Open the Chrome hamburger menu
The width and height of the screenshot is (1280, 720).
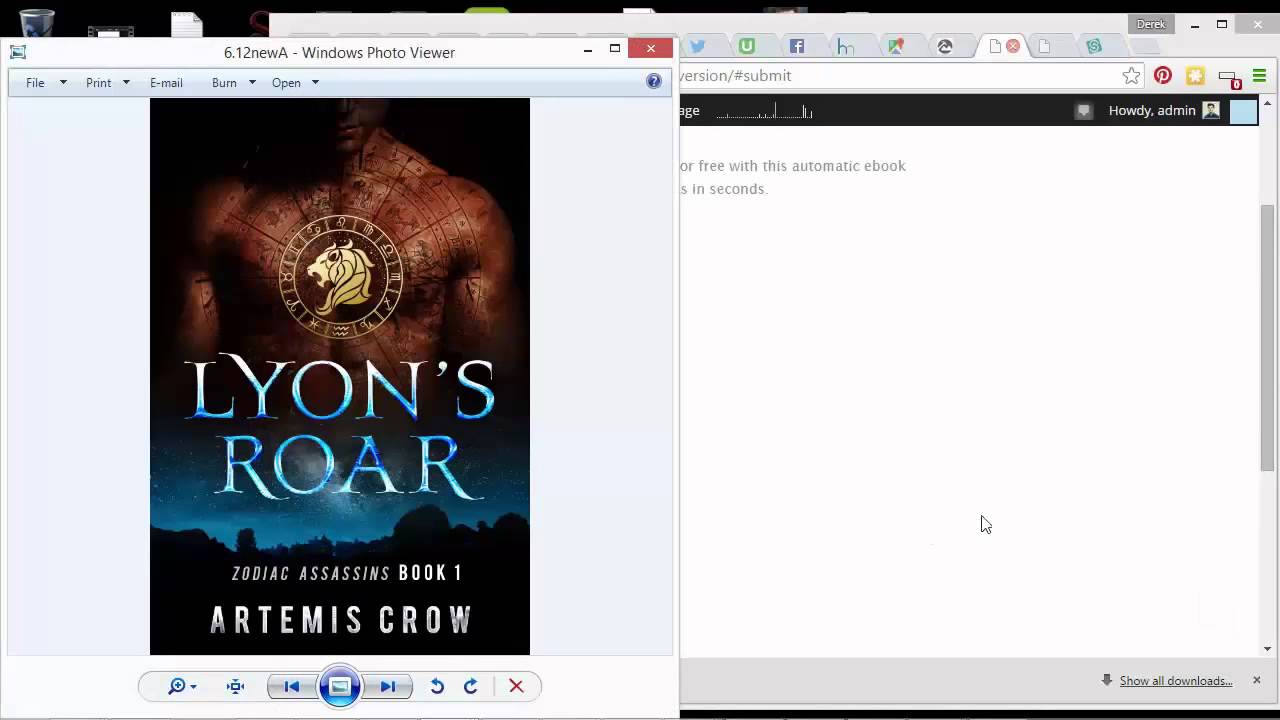click(x=1259, y=76)
